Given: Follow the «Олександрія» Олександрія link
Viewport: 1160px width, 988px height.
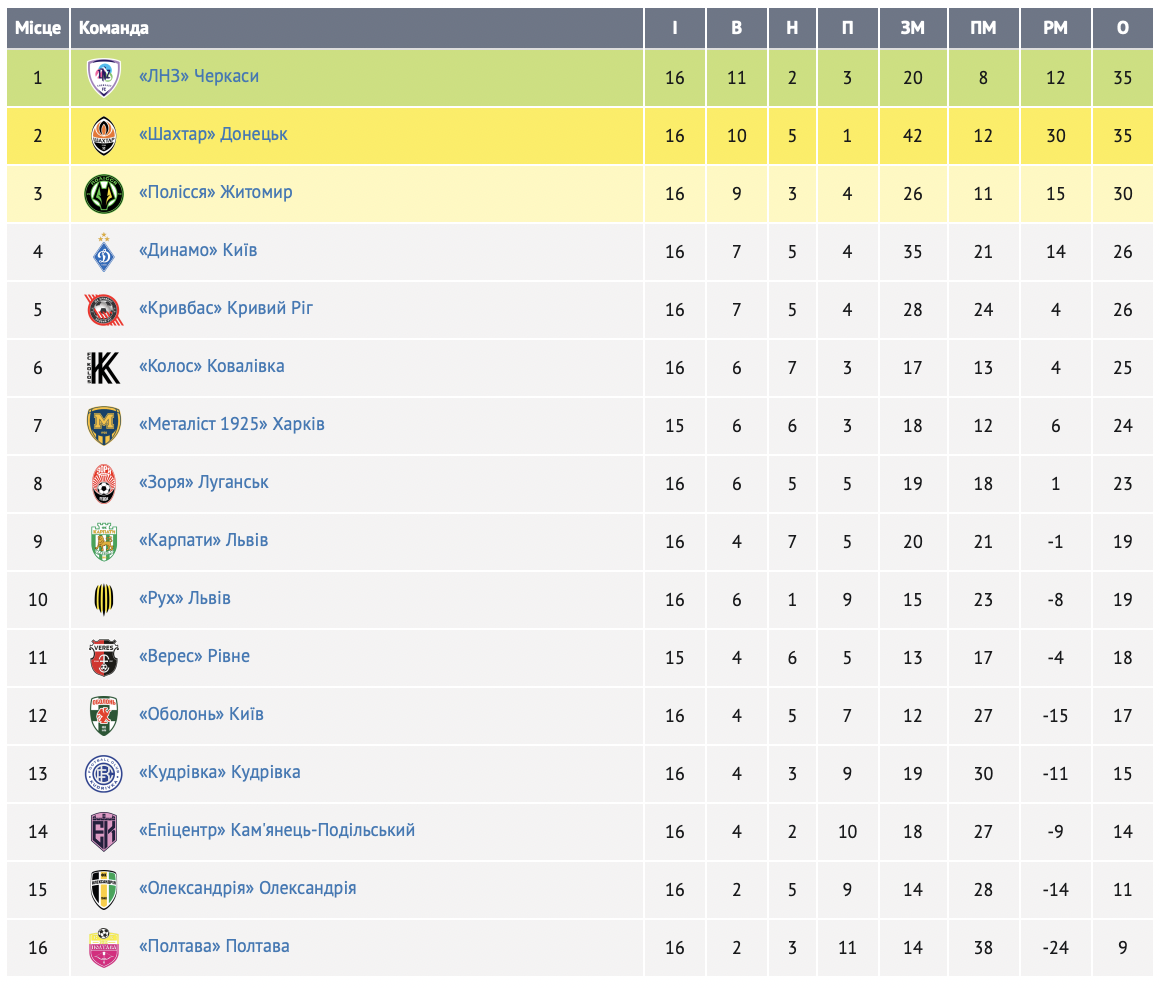Looking at the screenshot, I should click(247, 888).
